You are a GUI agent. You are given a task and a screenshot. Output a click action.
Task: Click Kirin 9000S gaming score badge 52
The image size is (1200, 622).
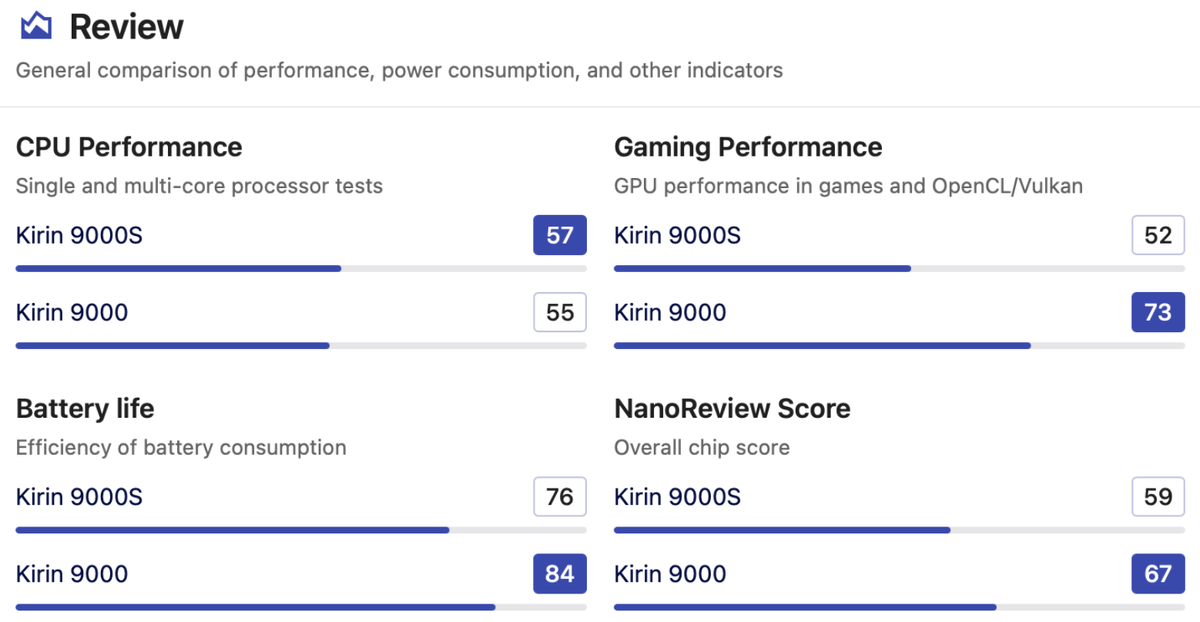tap(1158, 235)
